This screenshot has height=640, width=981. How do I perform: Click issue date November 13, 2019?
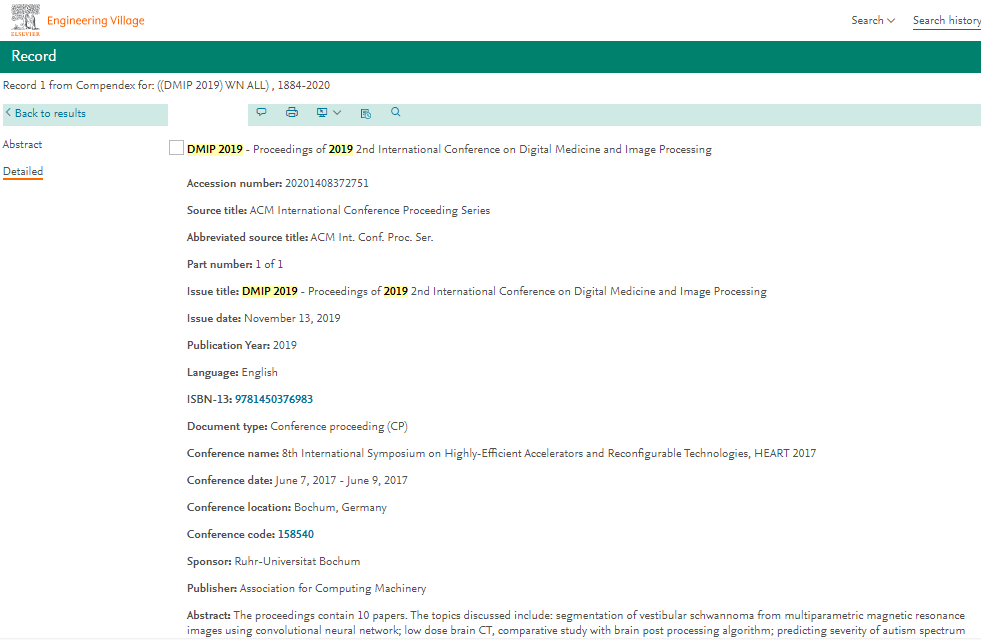pos(292,318)
